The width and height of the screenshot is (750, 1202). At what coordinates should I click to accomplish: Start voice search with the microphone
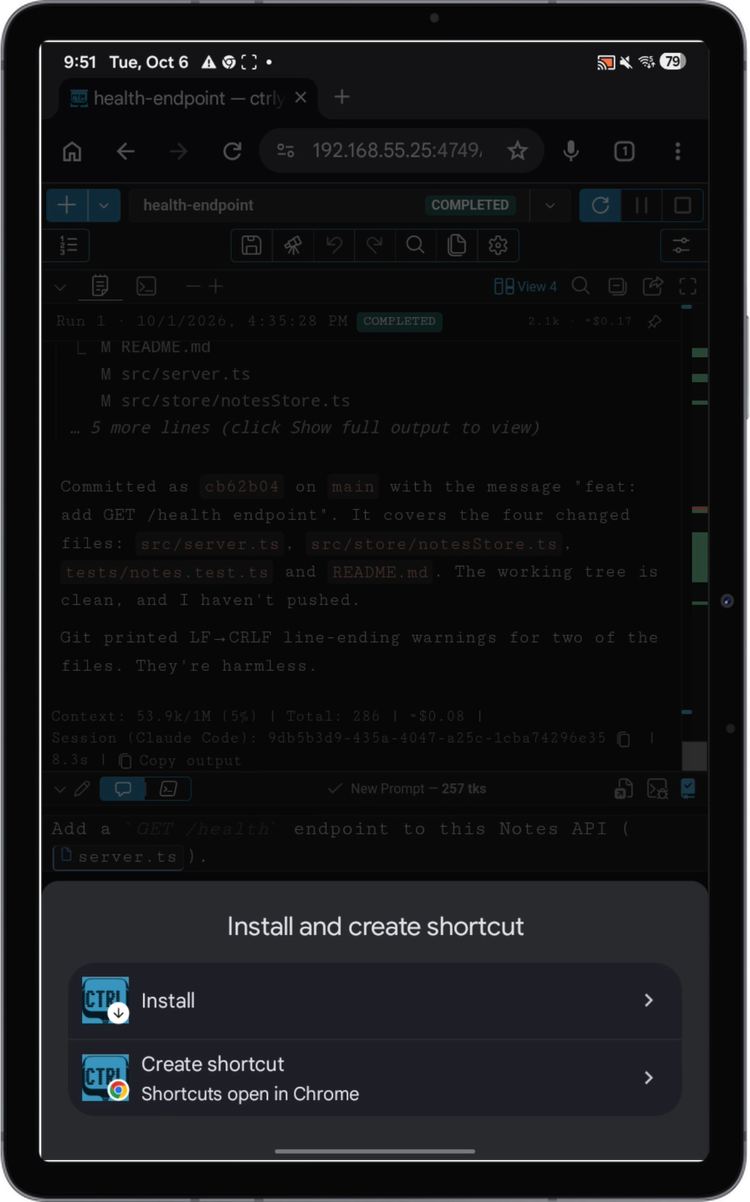coord(571,151)
